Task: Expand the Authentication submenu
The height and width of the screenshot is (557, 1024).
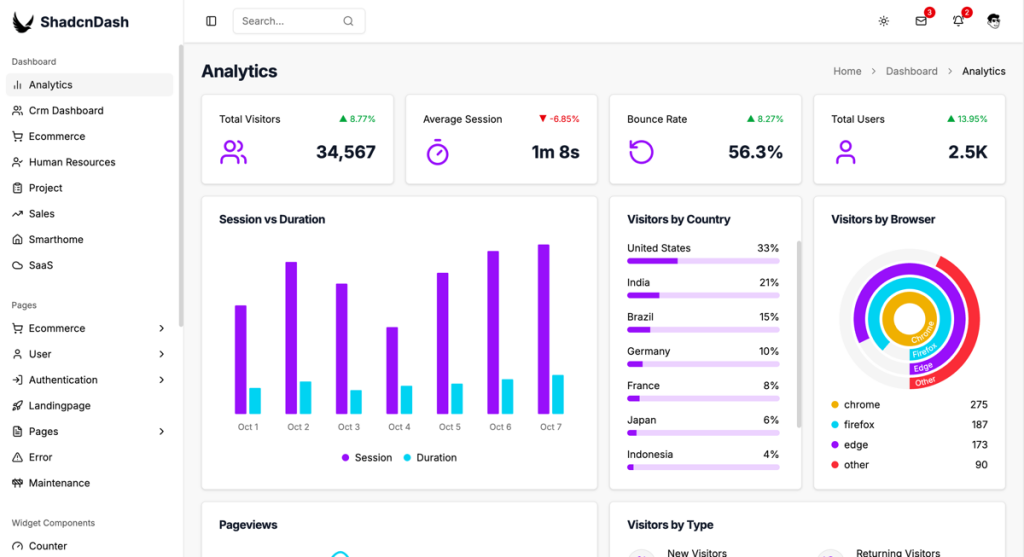Action: coord(162,380)
